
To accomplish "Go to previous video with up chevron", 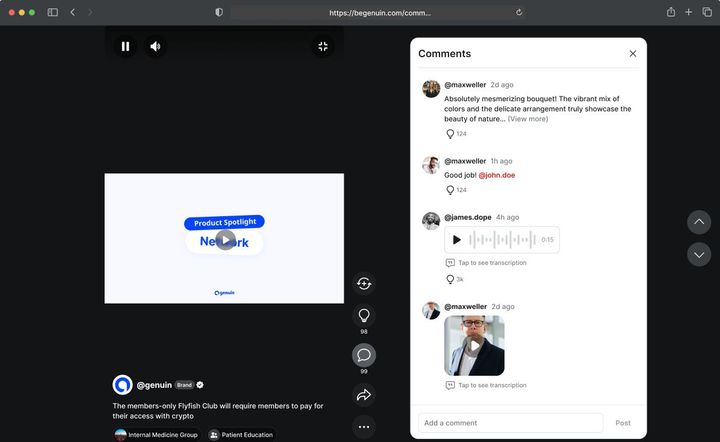I will [x=699, y=222].
